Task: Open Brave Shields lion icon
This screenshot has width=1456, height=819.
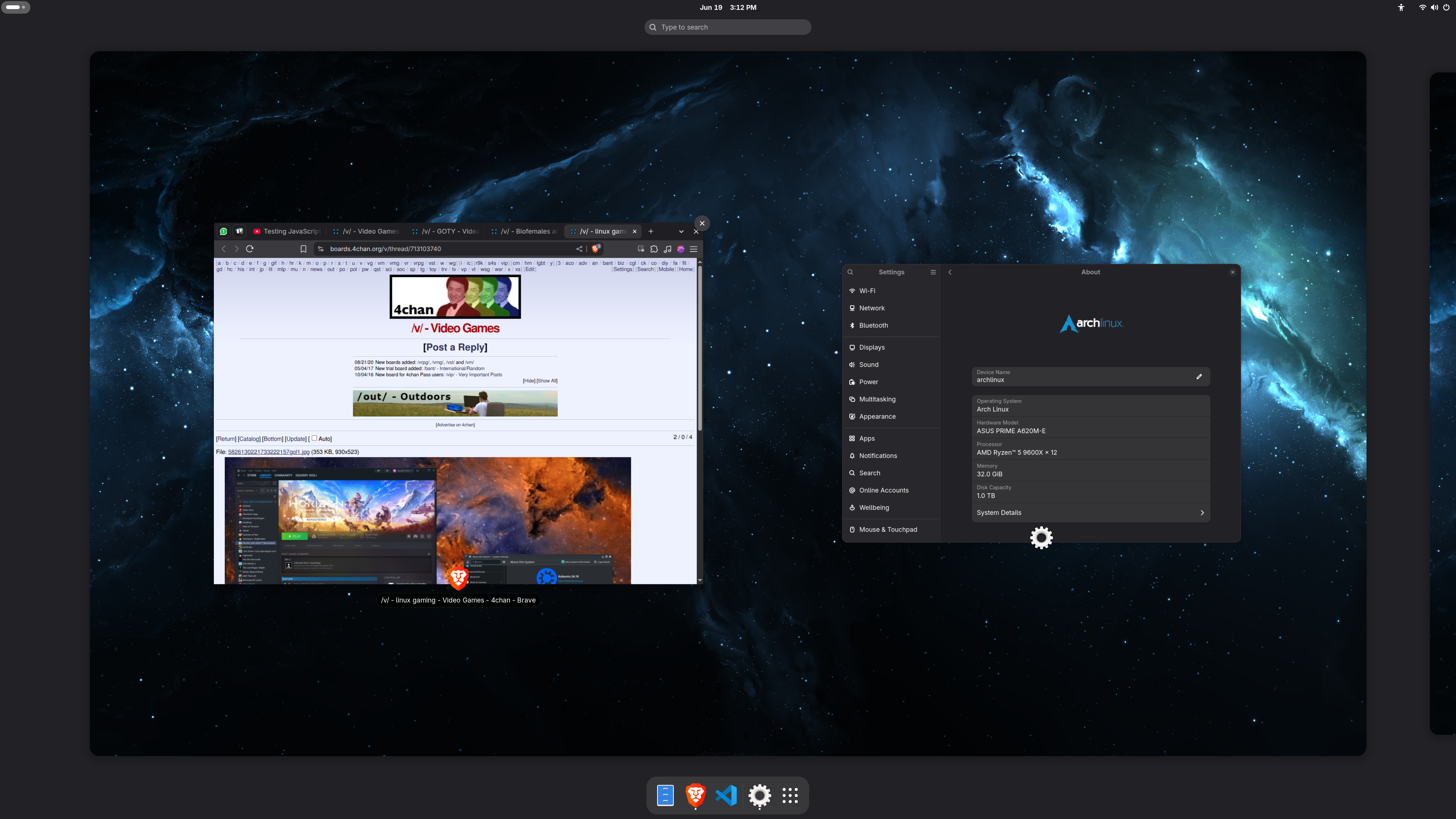Action: click(x=596, y=248)
